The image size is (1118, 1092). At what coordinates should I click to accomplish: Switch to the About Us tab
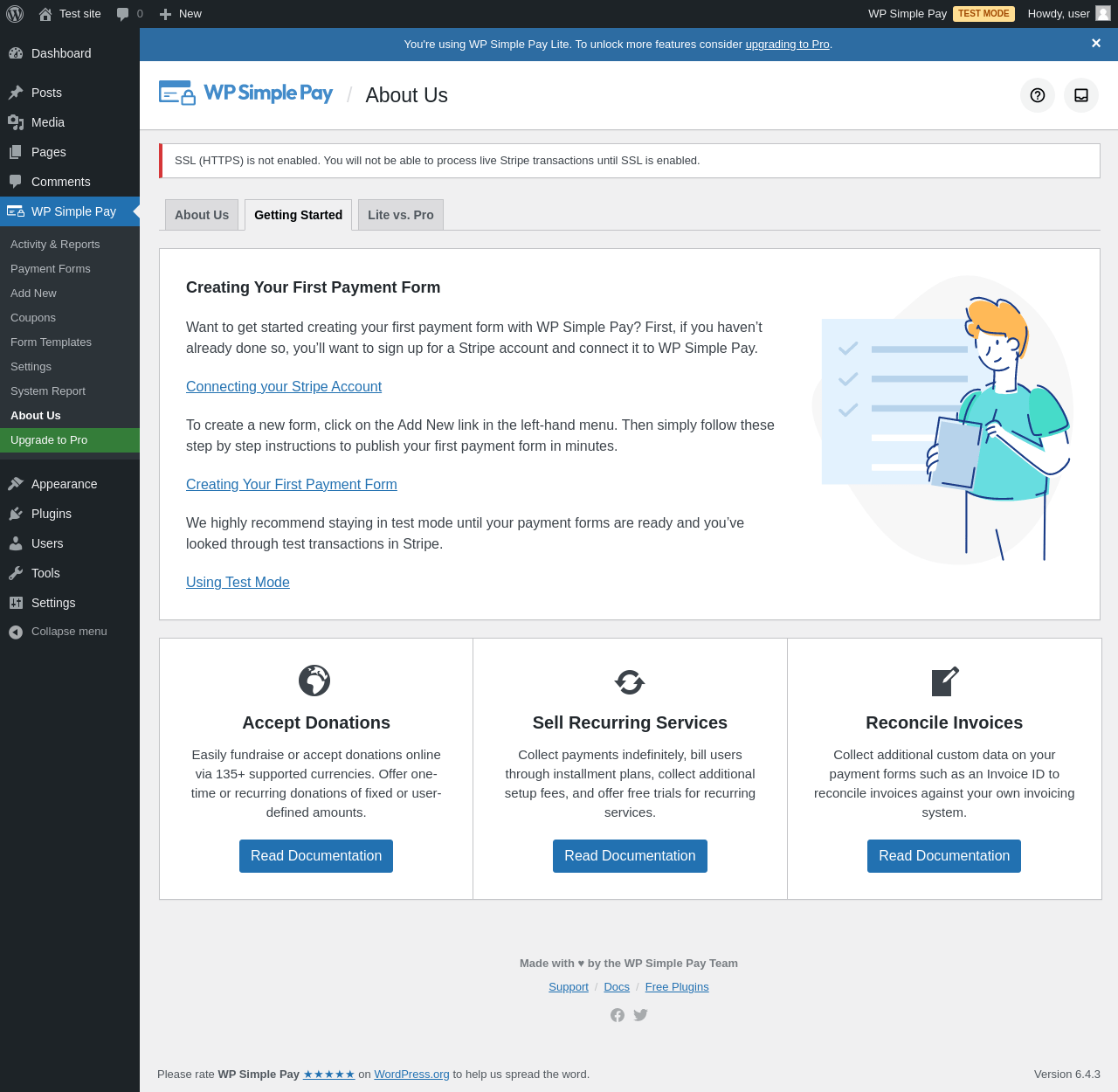(202, 215)
